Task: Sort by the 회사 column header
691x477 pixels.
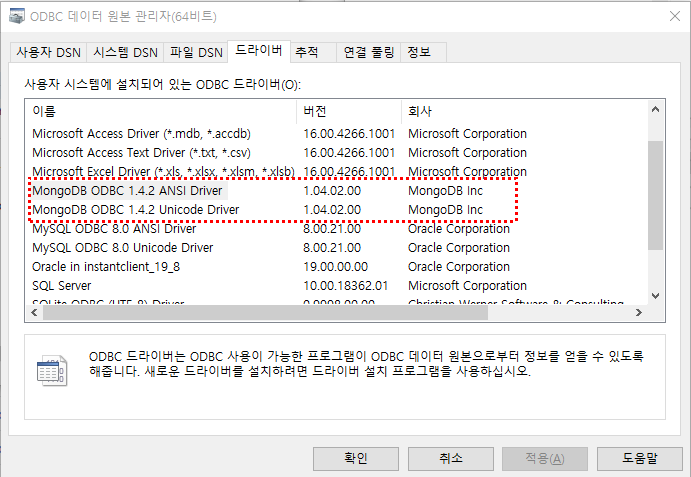Action: pyautogui.click(x=524, y=112)
